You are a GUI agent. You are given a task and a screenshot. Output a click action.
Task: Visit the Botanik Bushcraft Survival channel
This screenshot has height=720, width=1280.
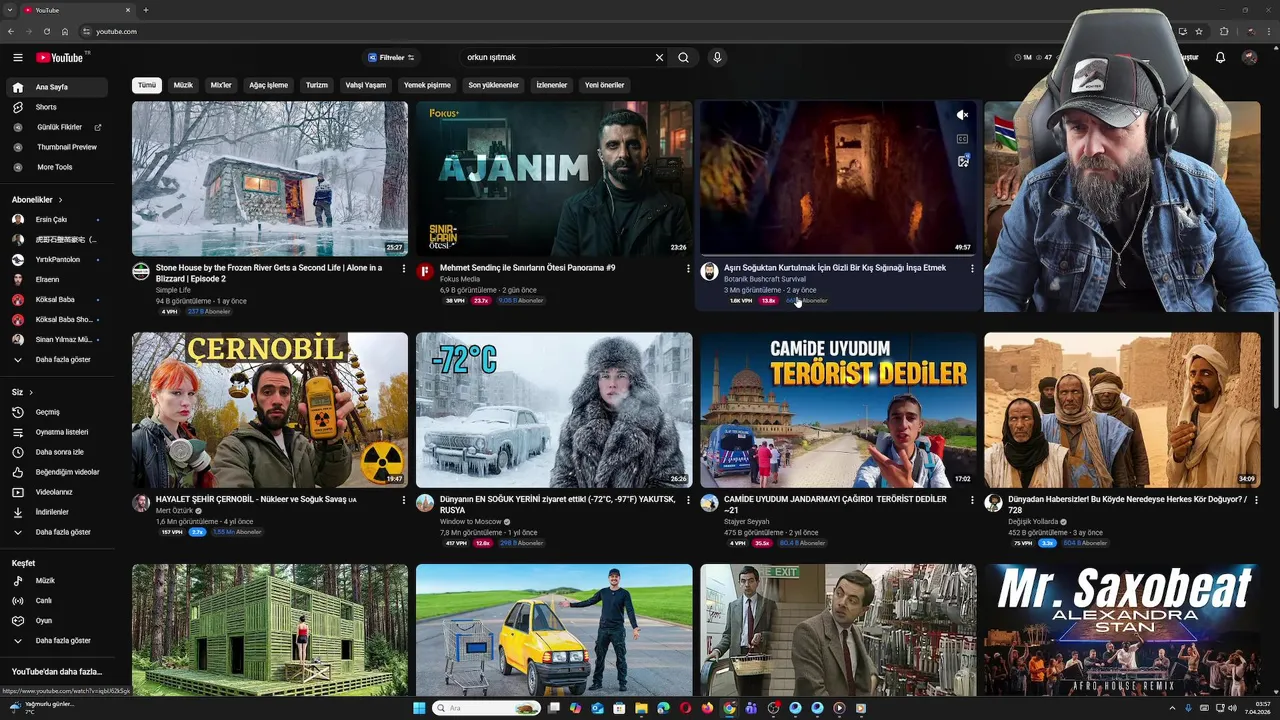pos(765,279)
